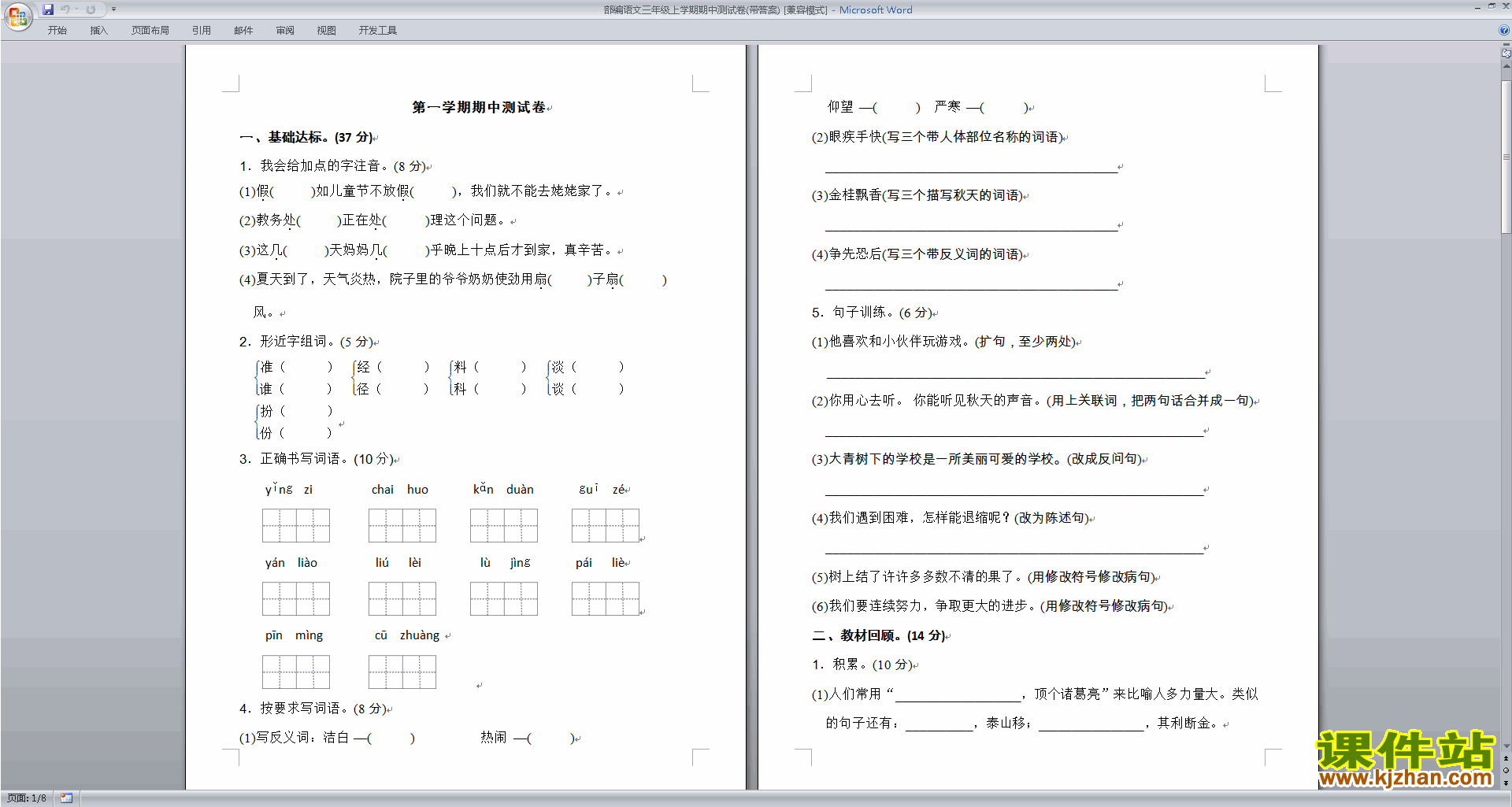
Task: Click the writing grid under yǐng zi
Action: coord(296,525)
